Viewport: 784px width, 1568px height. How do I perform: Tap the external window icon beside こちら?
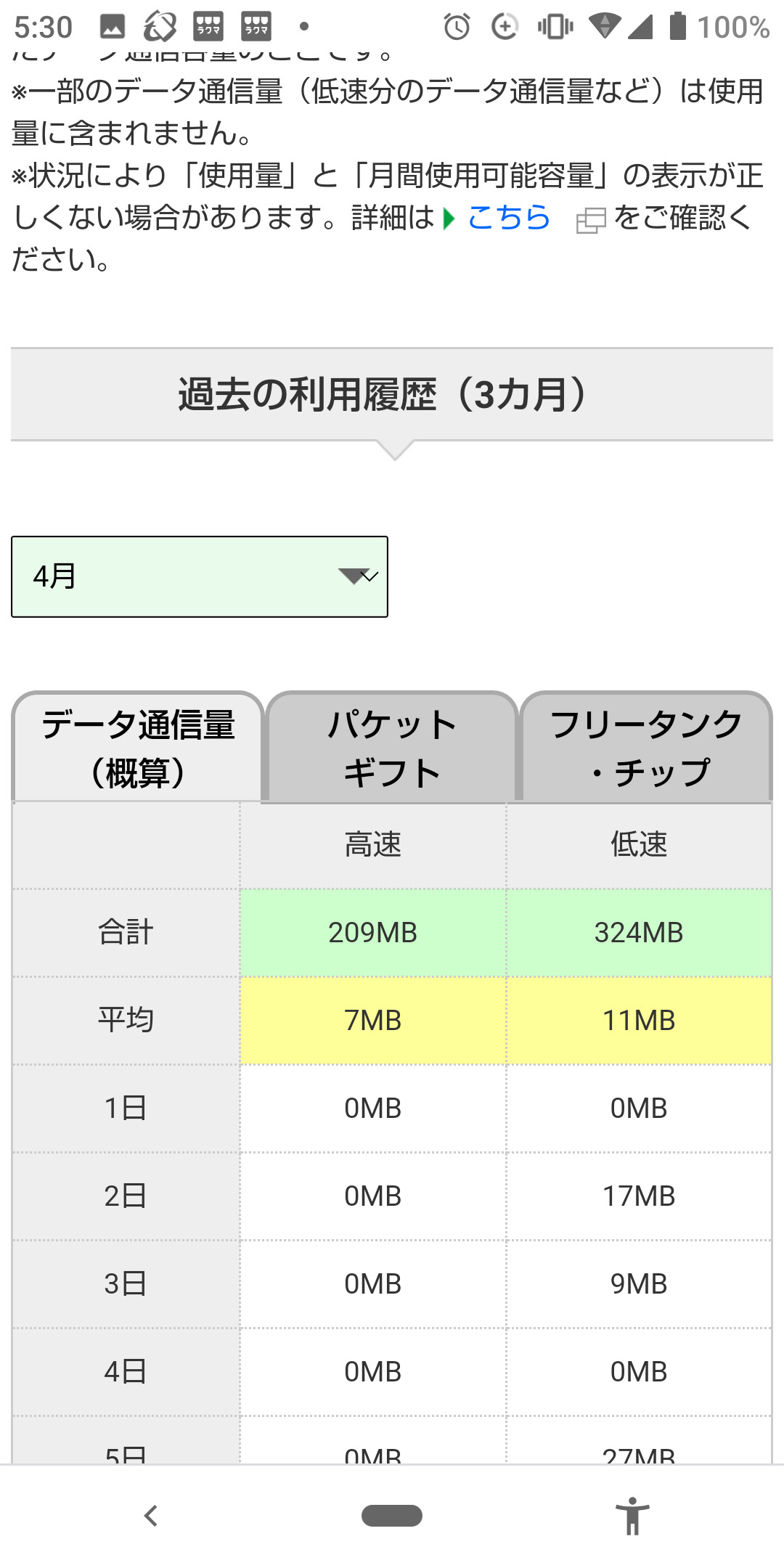(590, 220)
